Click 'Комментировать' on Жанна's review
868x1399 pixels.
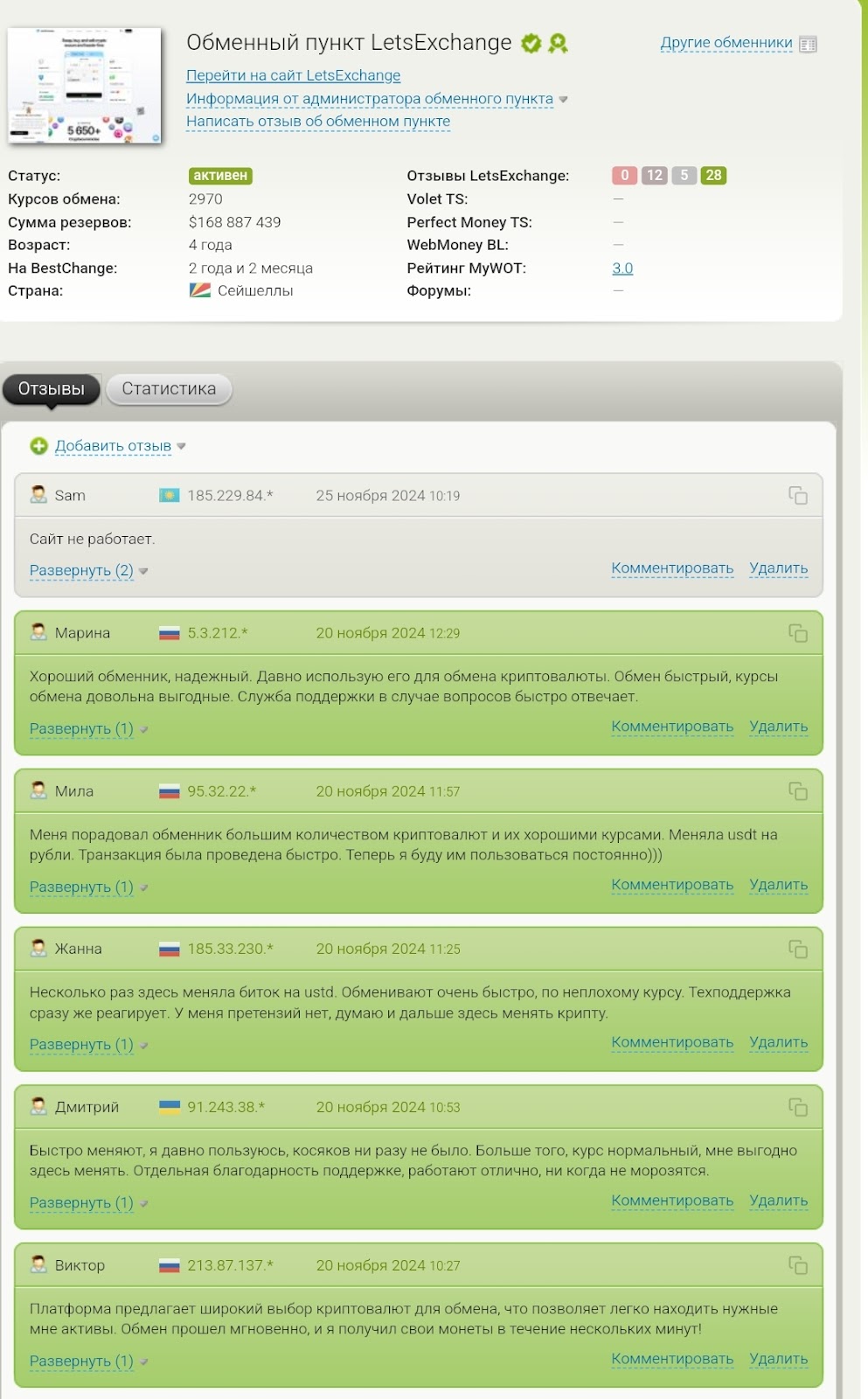pyautogui.click(x=672, y=1042)
